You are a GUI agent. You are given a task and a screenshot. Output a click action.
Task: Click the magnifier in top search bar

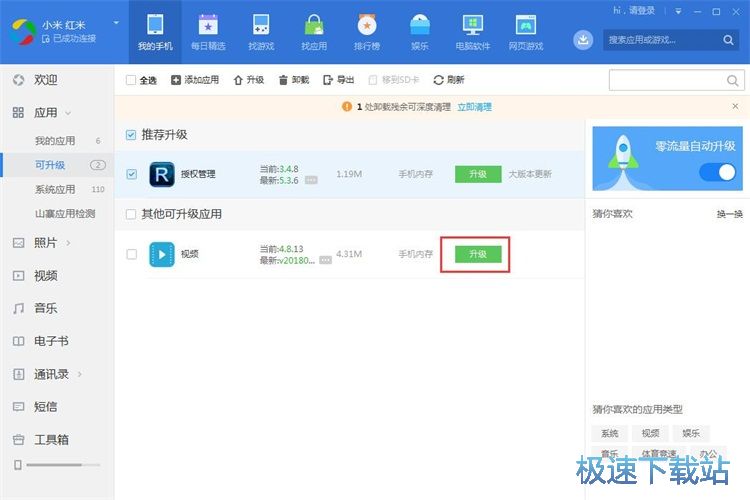pyautogui.click(x=728, y=40)
